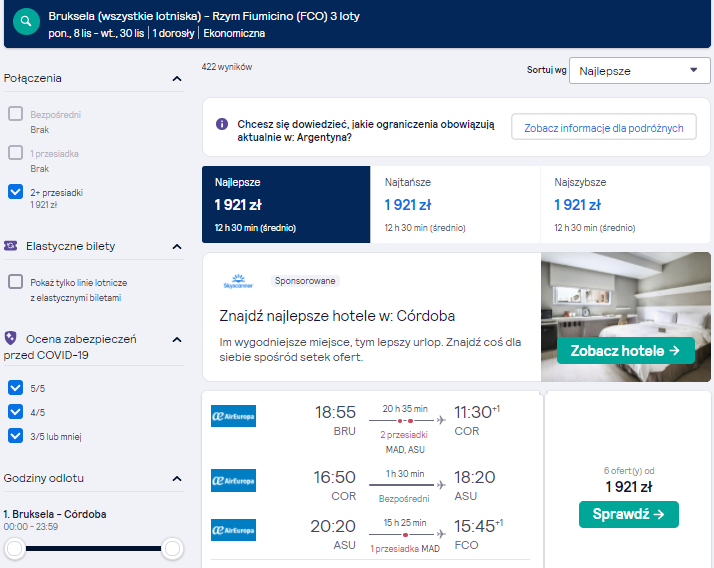The image size is (714, 568).
Task: Click the AirEuropa logo for the COR–ASU flight
Action: [x=233, y=481]
